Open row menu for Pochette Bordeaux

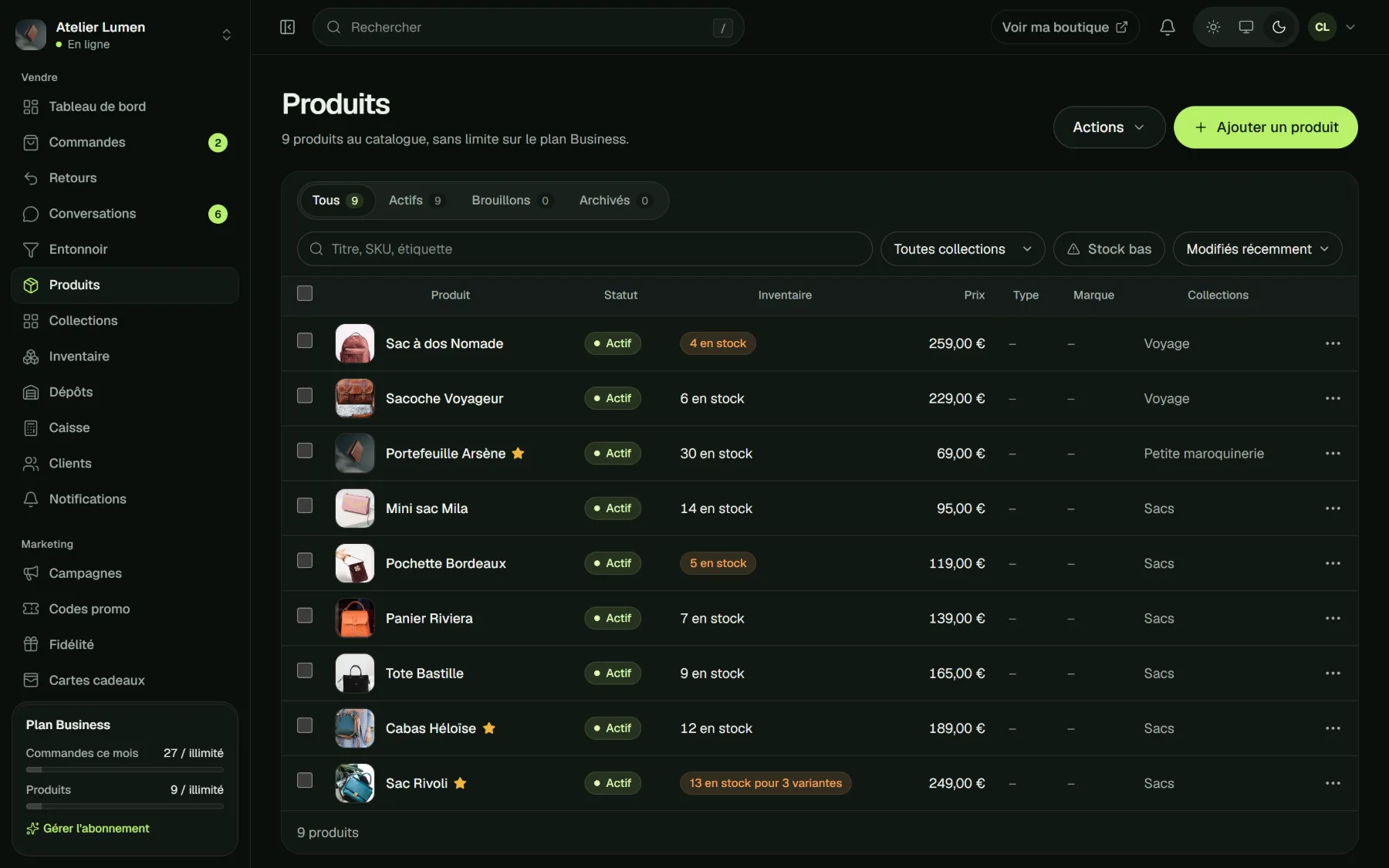1333,563
